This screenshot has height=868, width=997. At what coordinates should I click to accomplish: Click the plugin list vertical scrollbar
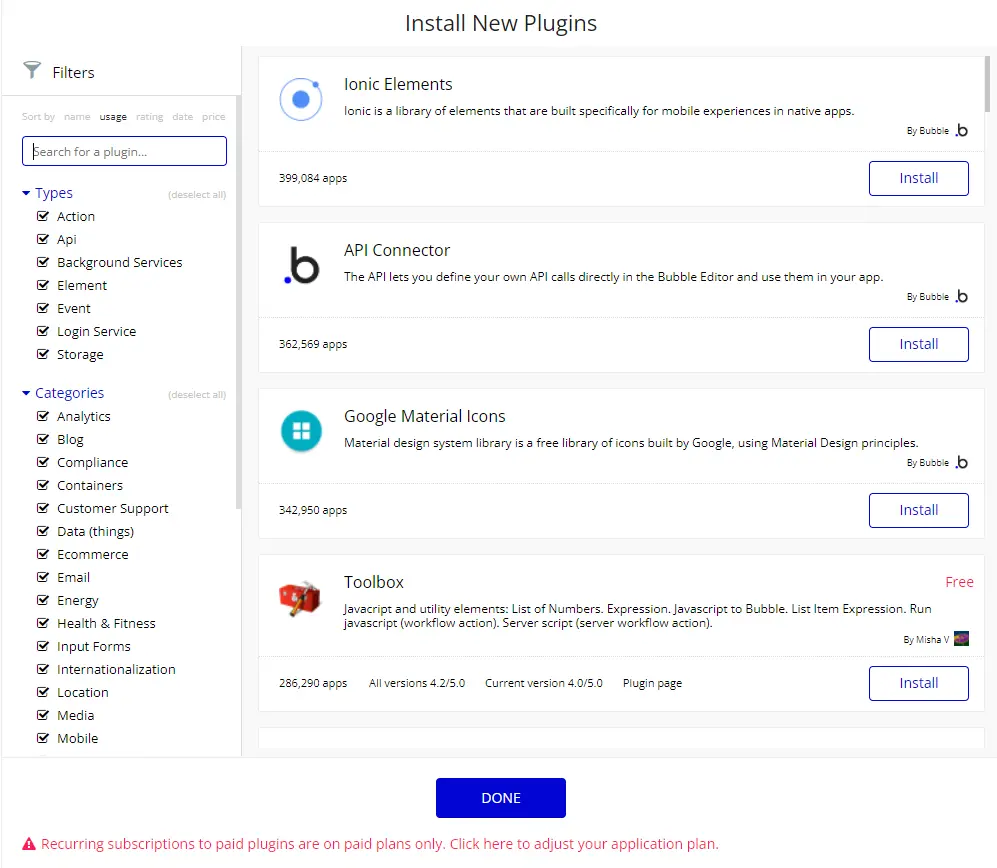(987, 84)
